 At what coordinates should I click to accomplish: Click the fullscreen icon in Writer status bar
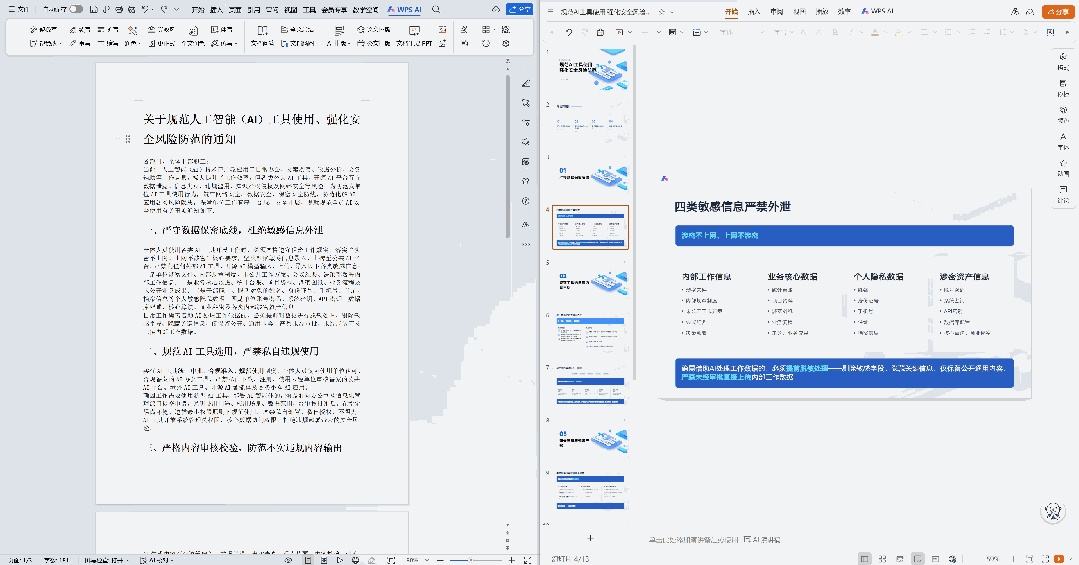527,560
